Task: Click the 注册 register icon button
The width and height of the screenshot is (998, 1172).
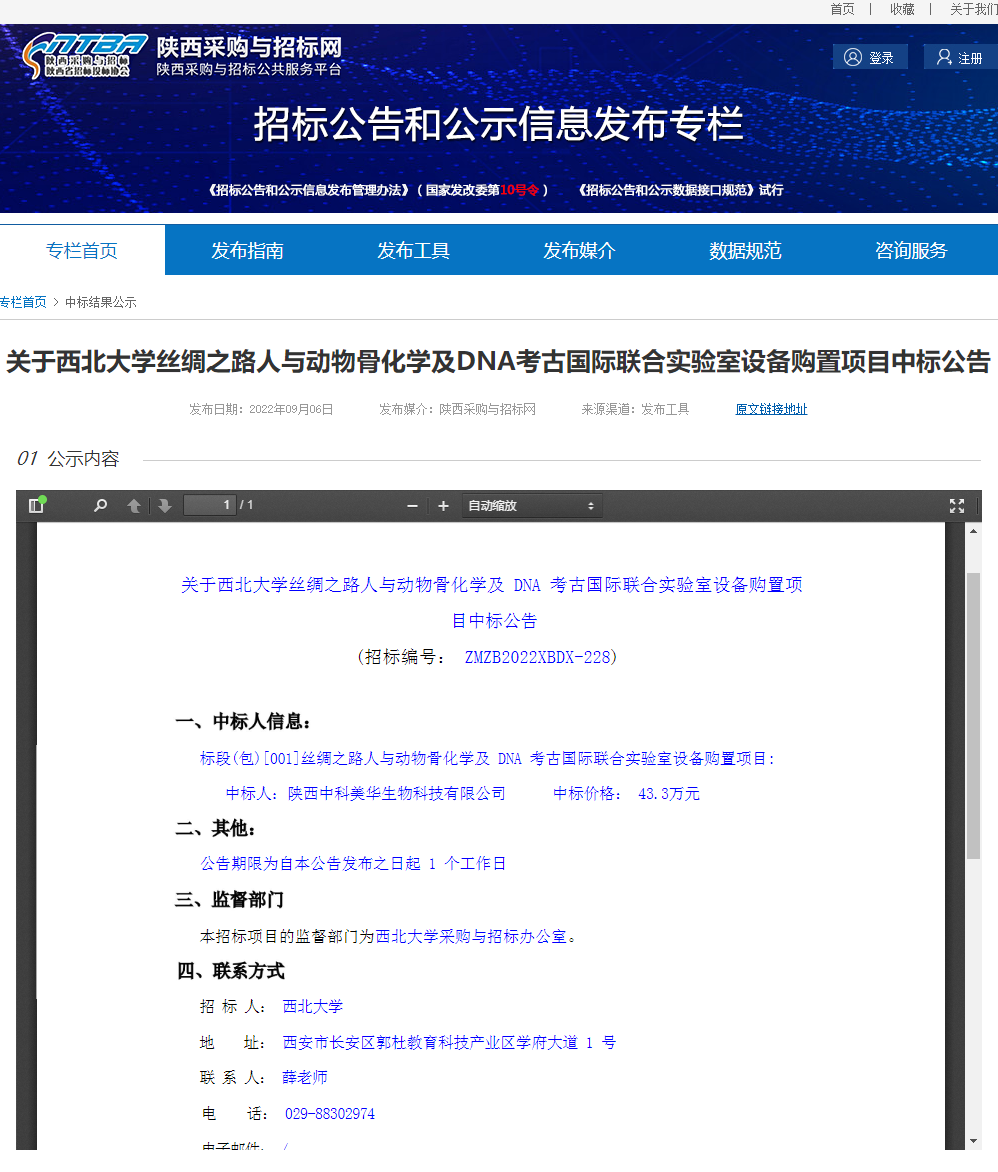Action: point(957,57)
